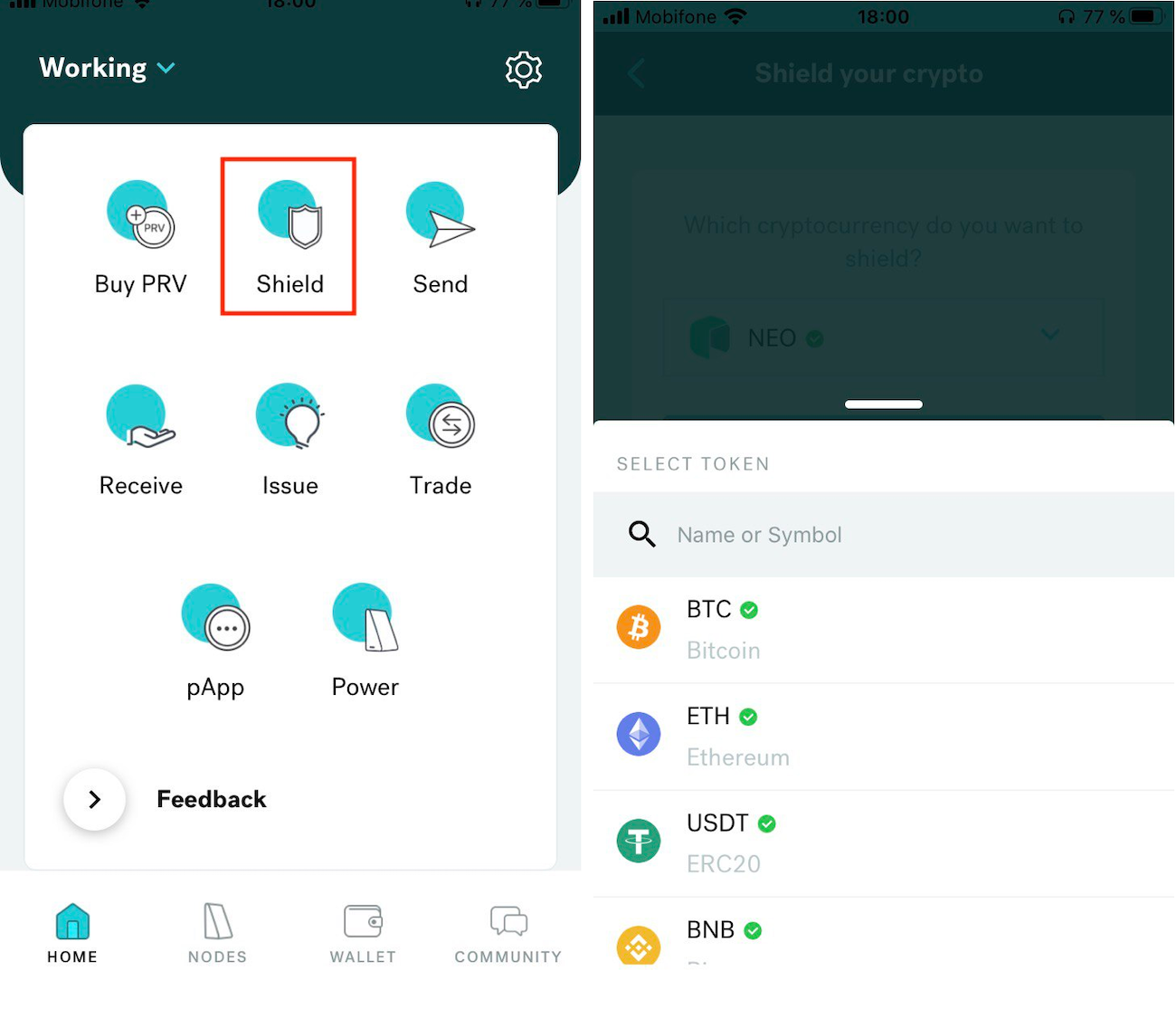Click the Name or Symbol search field

tap(884, 535)
